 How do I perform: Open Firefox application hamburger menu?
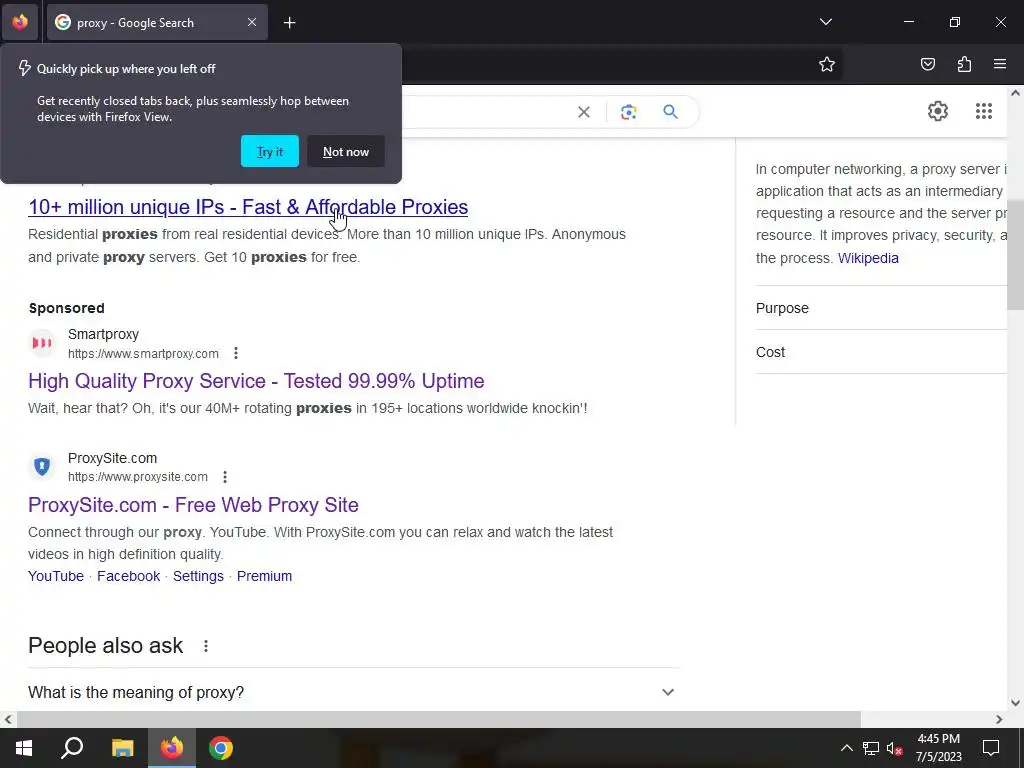click(1000, 64)
